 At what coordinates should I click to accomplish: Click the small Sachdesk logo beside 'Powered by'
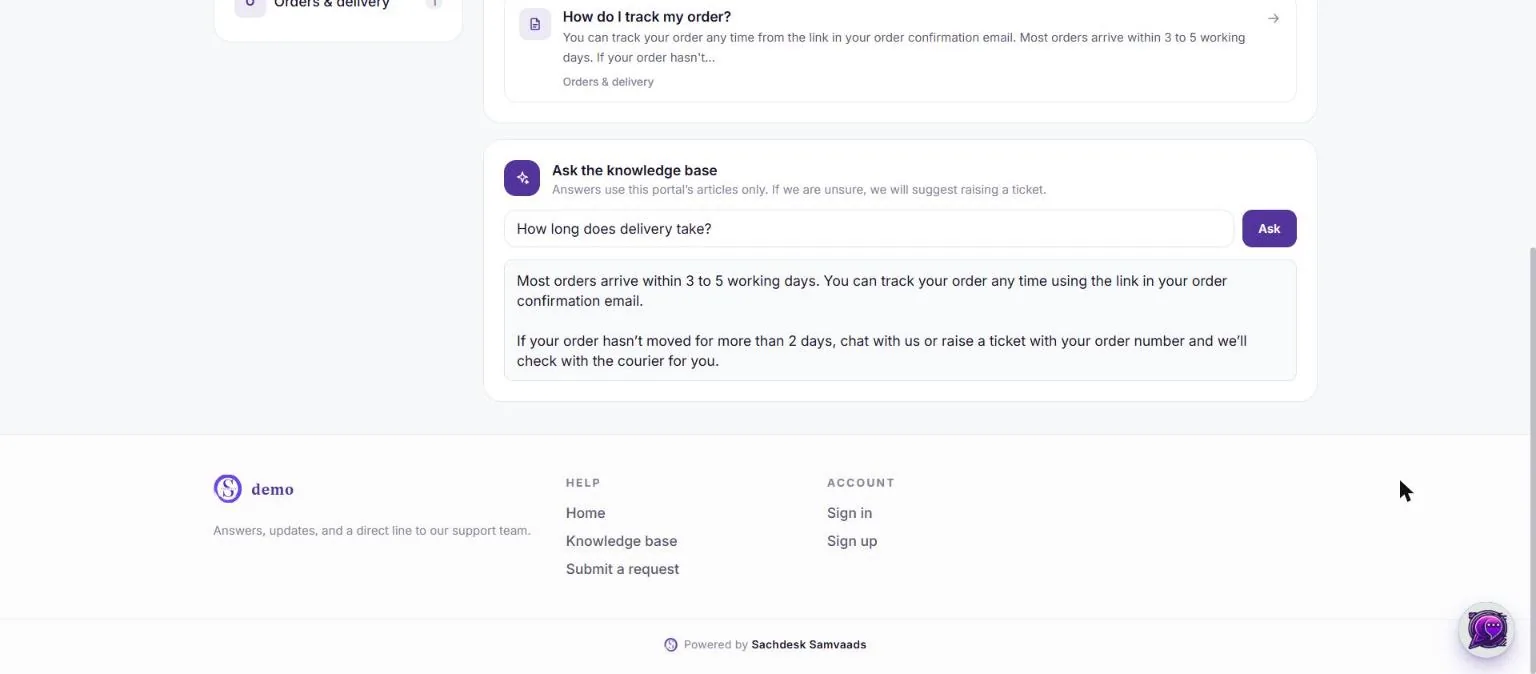click(671, 645)
